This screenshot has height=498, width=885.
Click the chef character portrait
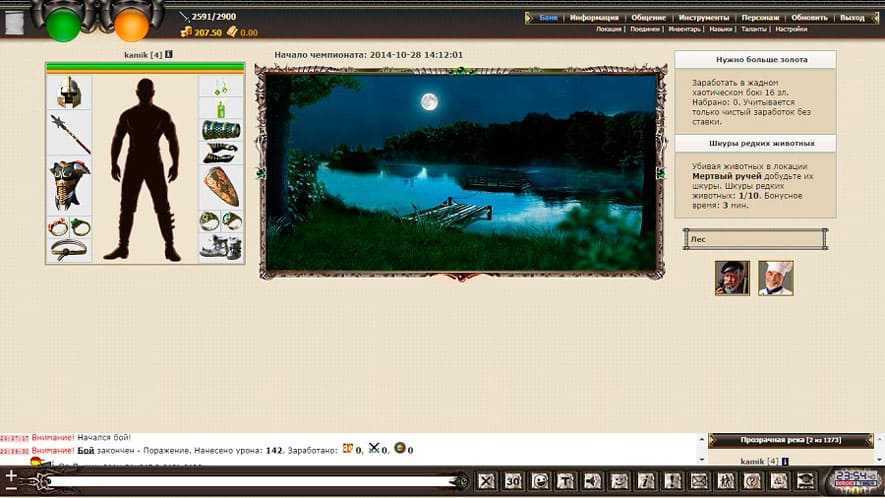tap(775, 278)
